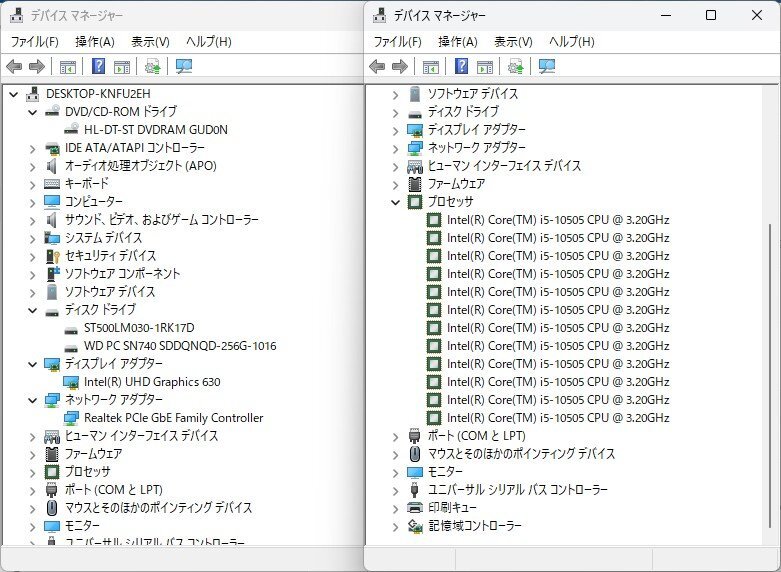781x572 pixels.
Task: Collapse DESKTOP-KNFU2EH root node
Action: (x=14, y=94)
